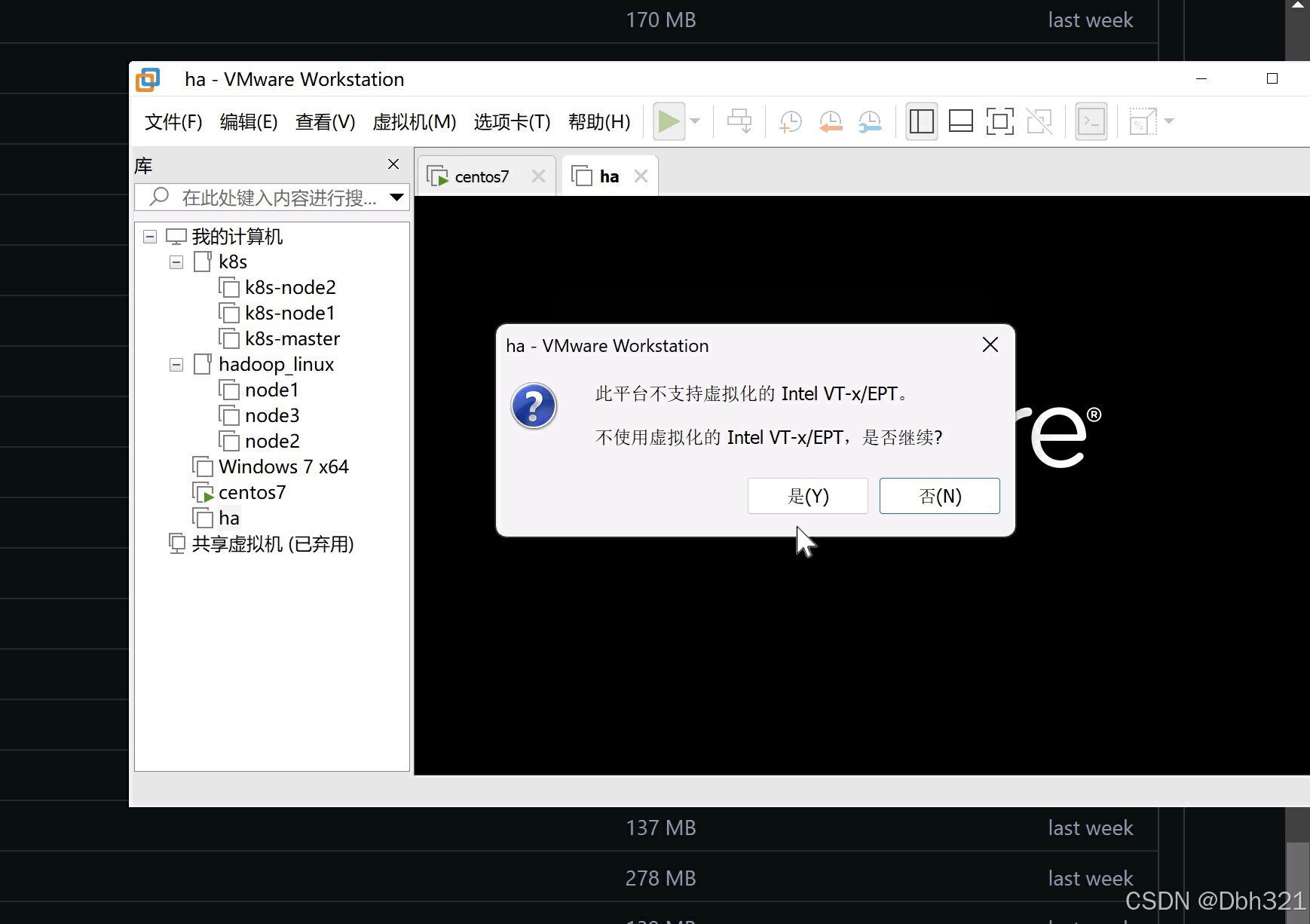Viewport: 1310px width, 924px height.
Task: Select 我的计算机 in the library tree
Action: click(237, 237)
